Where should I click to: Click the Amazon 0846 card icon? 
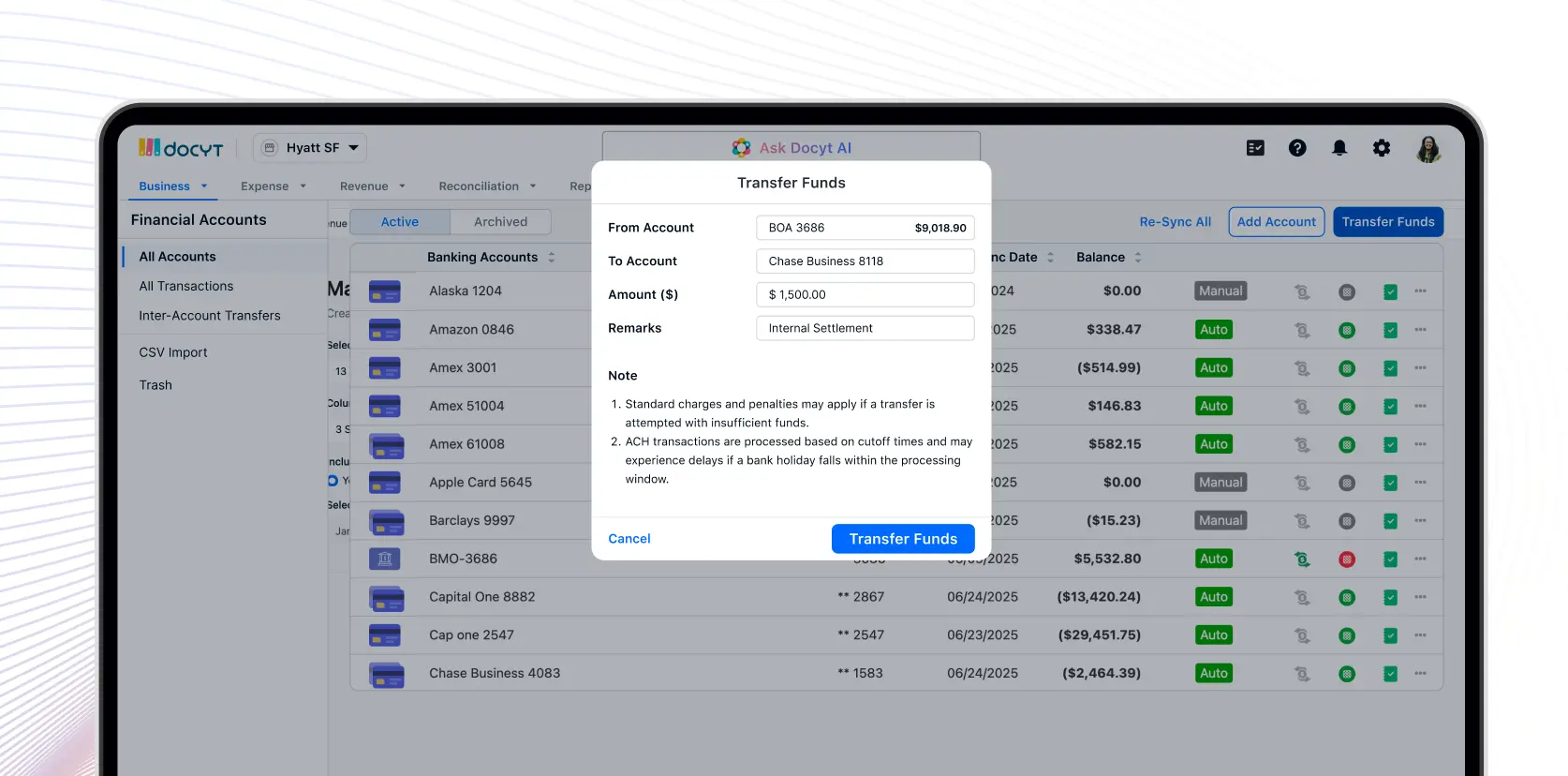pyautogui.click(x=385, y=330)
